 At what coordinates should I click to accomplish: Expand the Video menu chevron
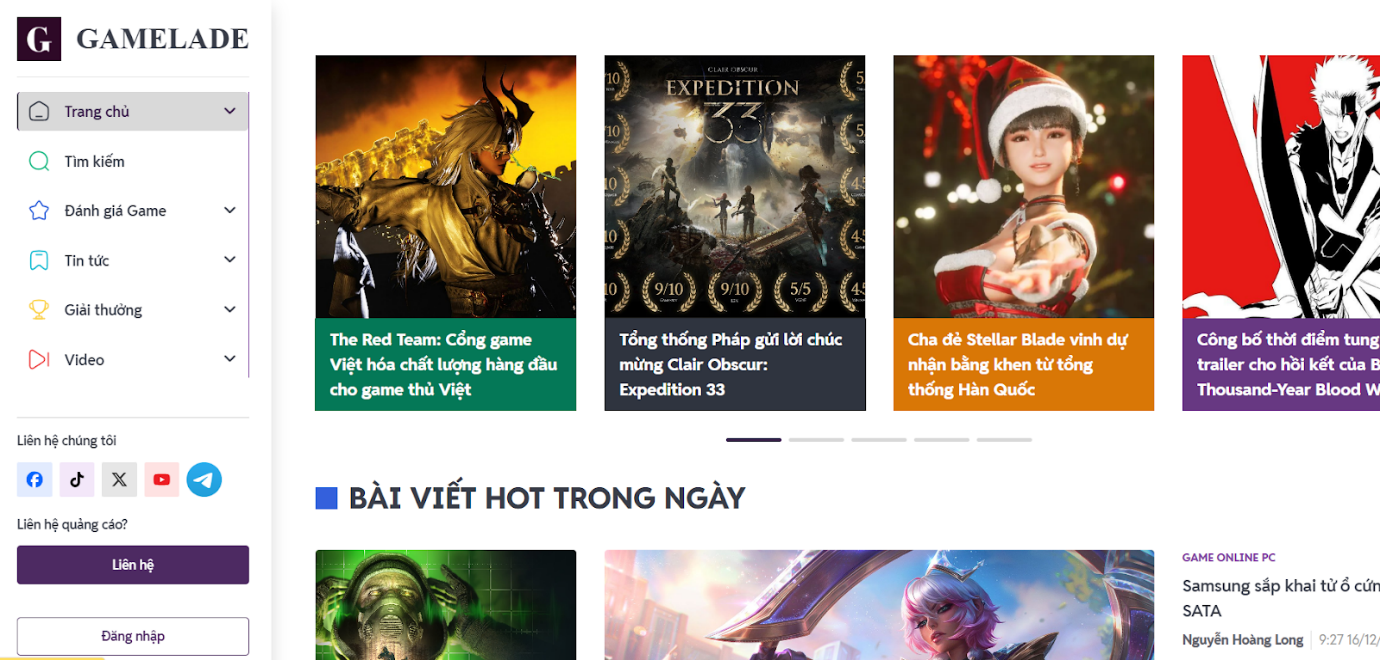pyautogui.click(x=230, y=359)
